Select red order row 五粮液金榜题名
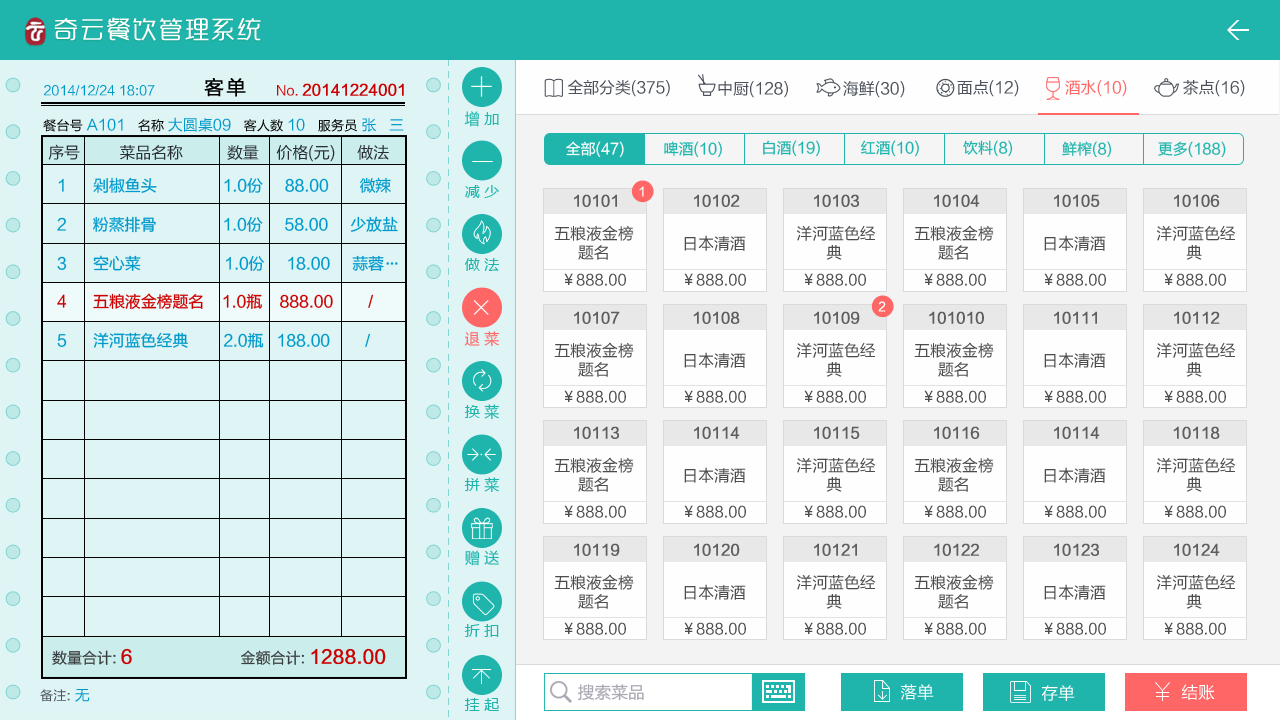The image size is (1280, 720). click(224, 302)
